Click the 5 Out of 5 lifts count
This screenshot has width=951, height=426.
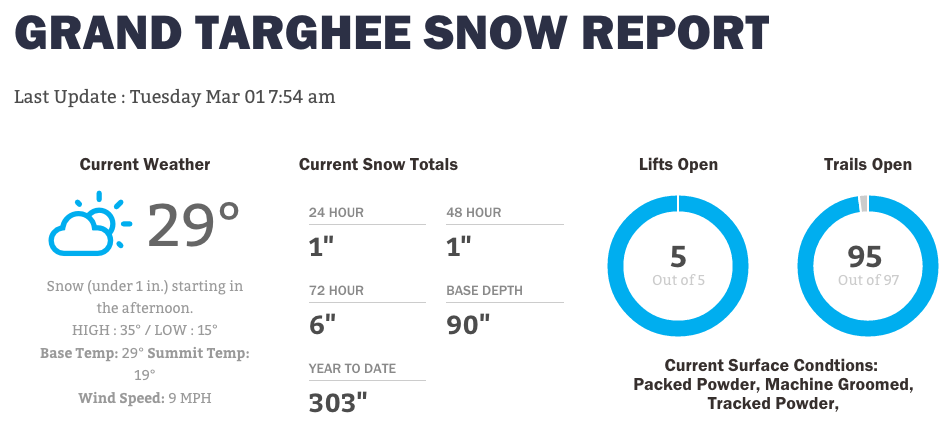click(x=678, y=265)
